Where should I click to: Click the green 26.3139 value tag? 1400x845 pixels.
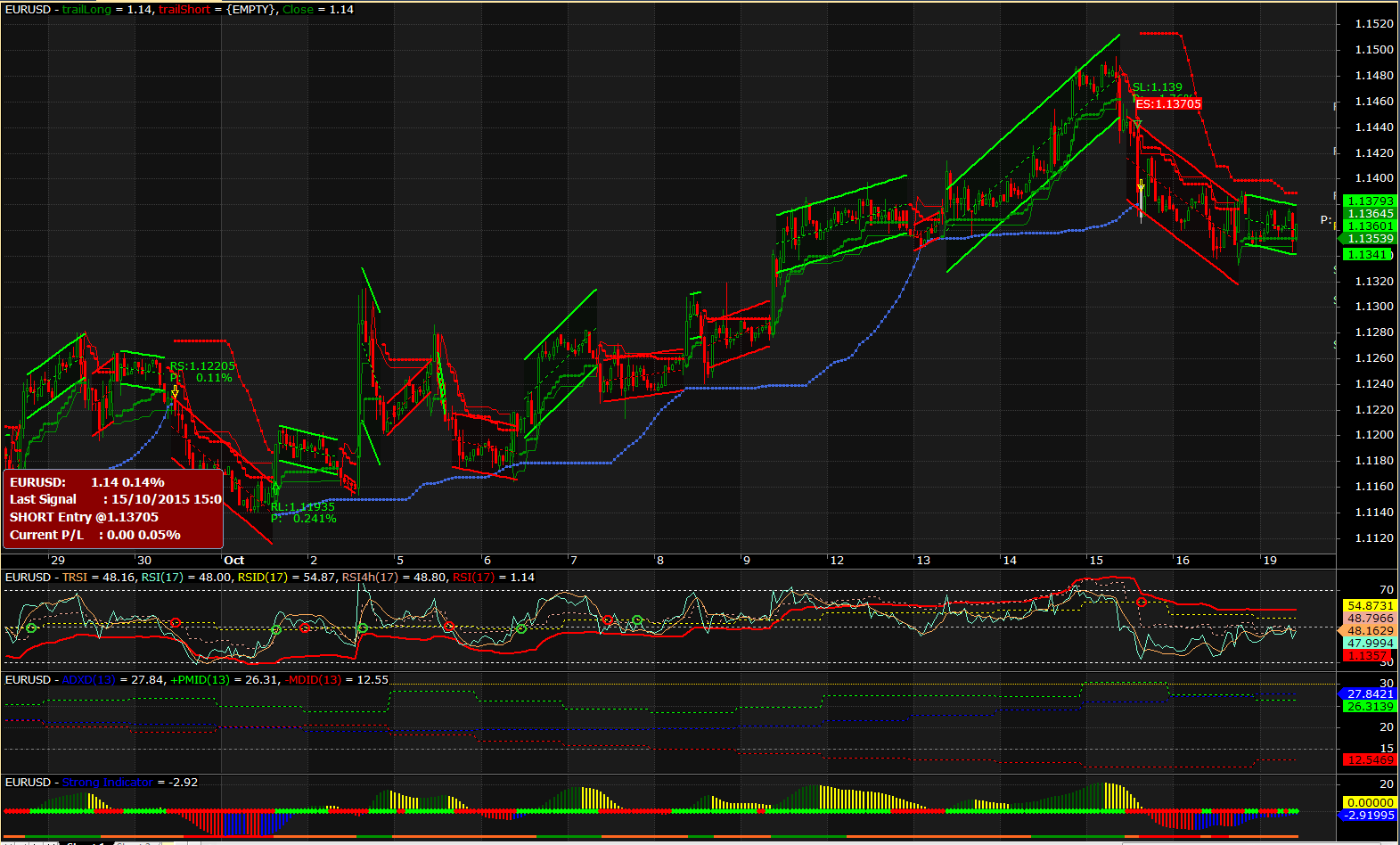click(1369, 707)
